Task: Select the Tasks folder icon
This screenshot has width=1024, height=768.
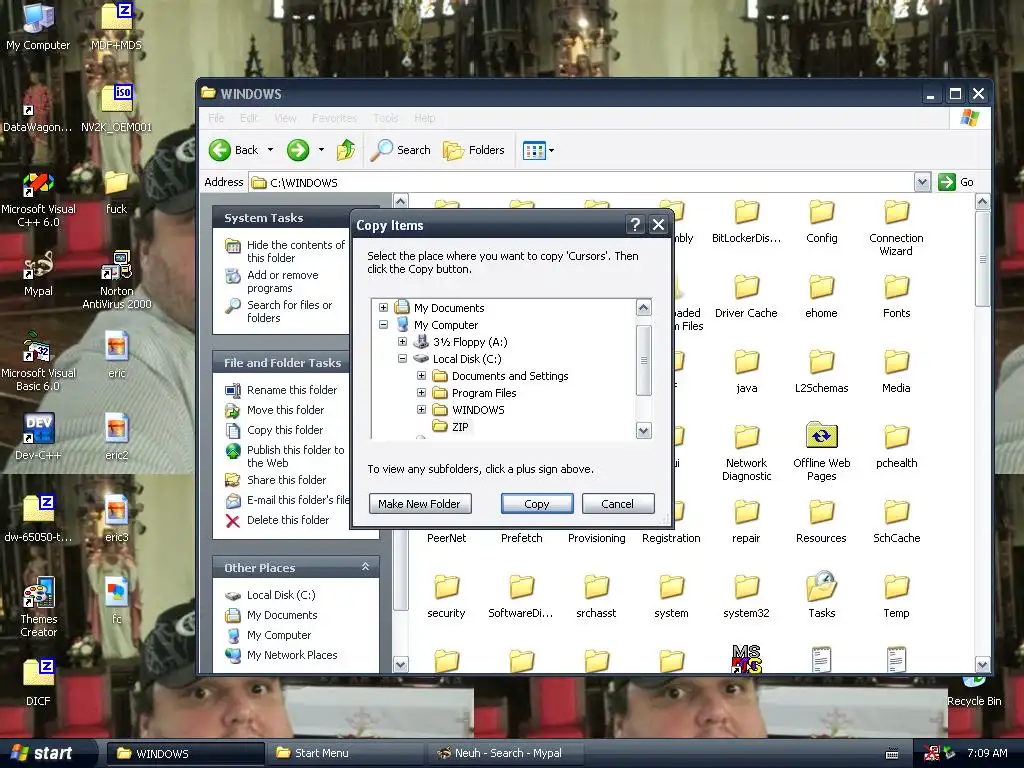Action: 822,594
